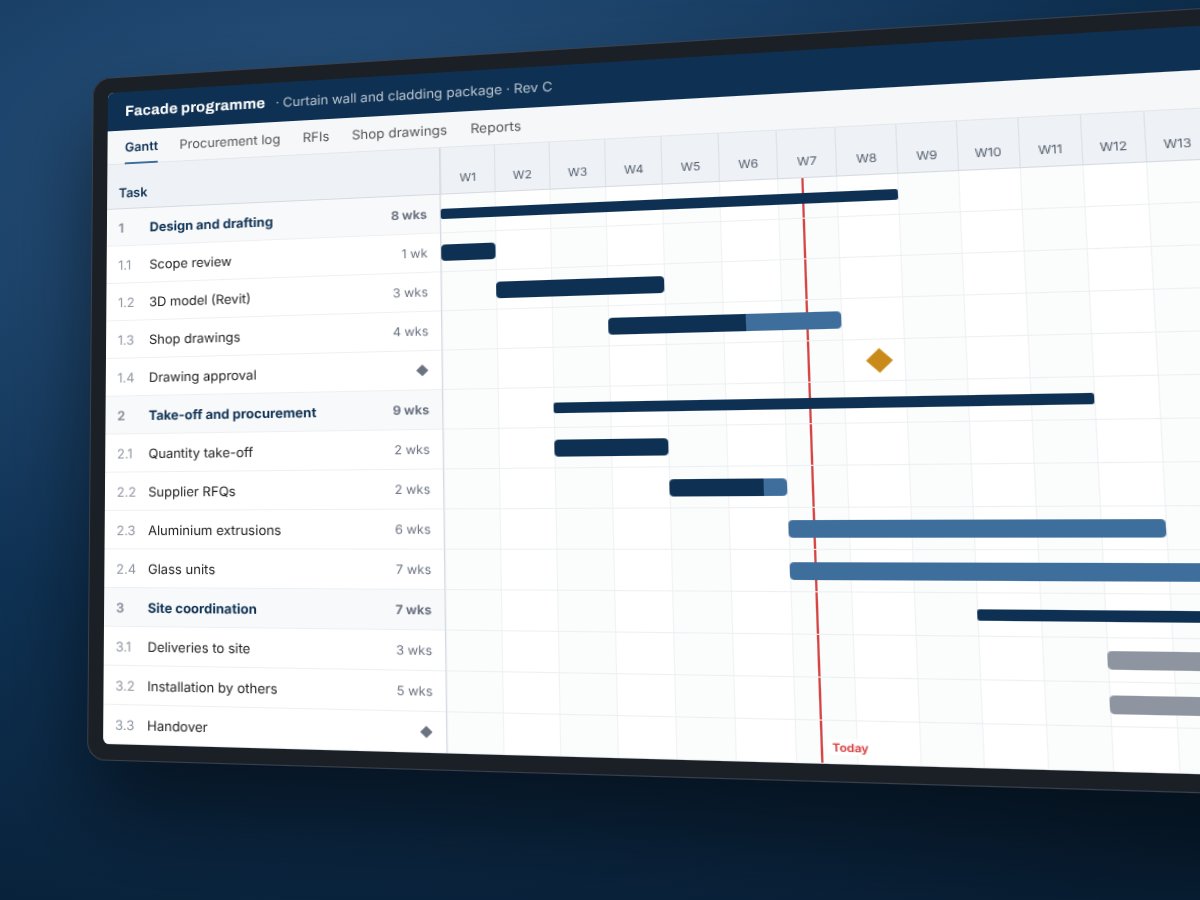Viewport: 1200px width, 900px height.
Task: Click the Shop drawings progress bar in chart
Action: click(725, 323)
